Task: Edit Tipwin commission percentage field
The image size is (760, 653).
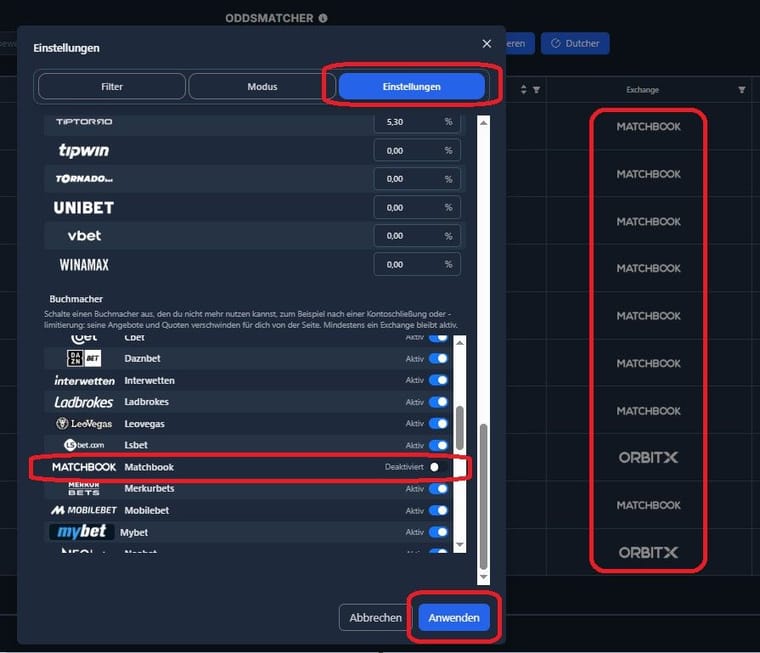Action: pyautogui.click(x=417, y=151)
